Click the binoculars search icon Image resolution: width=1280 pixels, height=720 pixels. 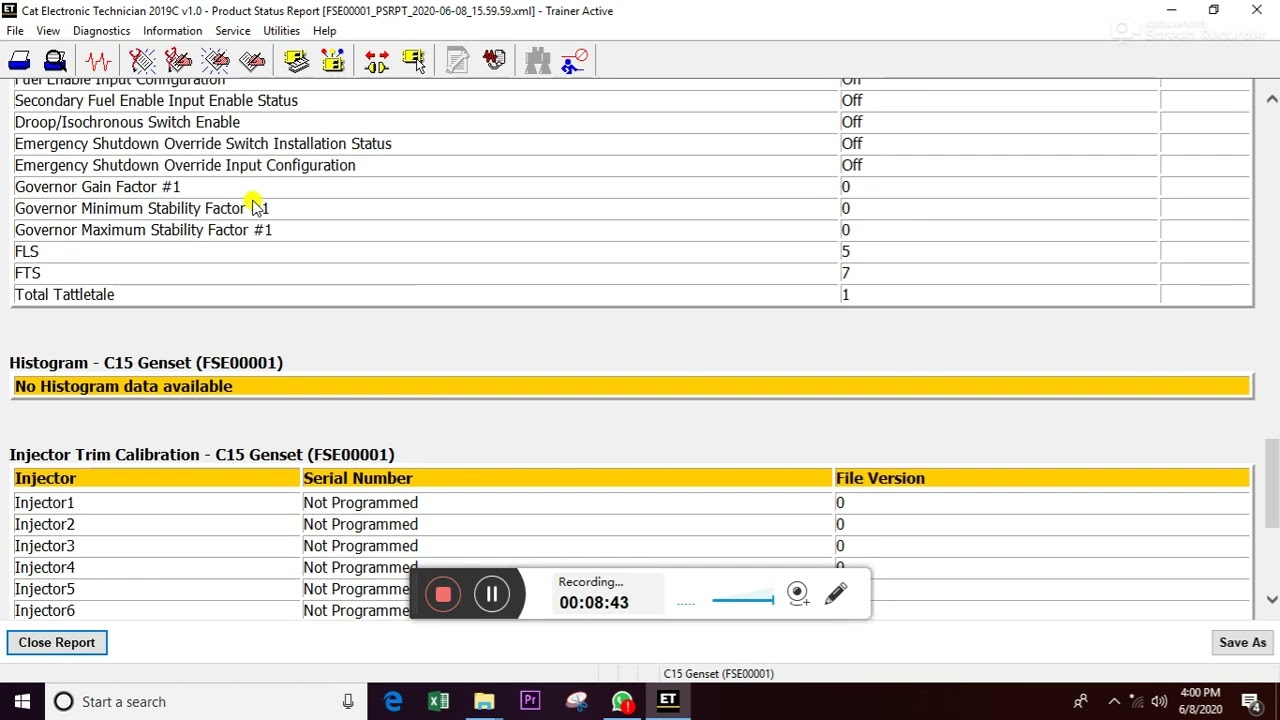coord(538,61)
